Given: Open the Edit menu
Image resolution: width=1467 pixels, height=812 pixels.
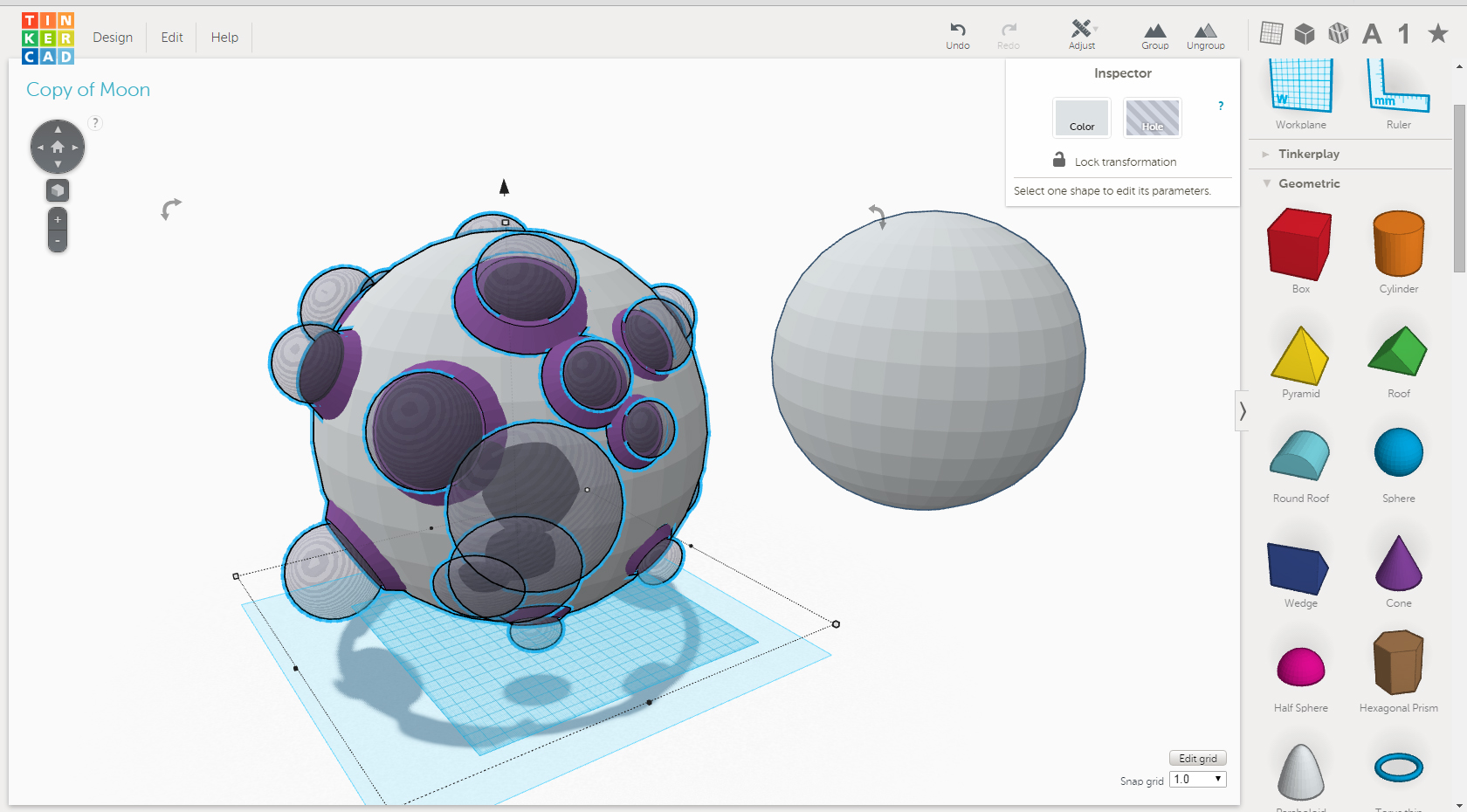Looking at the screenshot, I should pos(172,38).
